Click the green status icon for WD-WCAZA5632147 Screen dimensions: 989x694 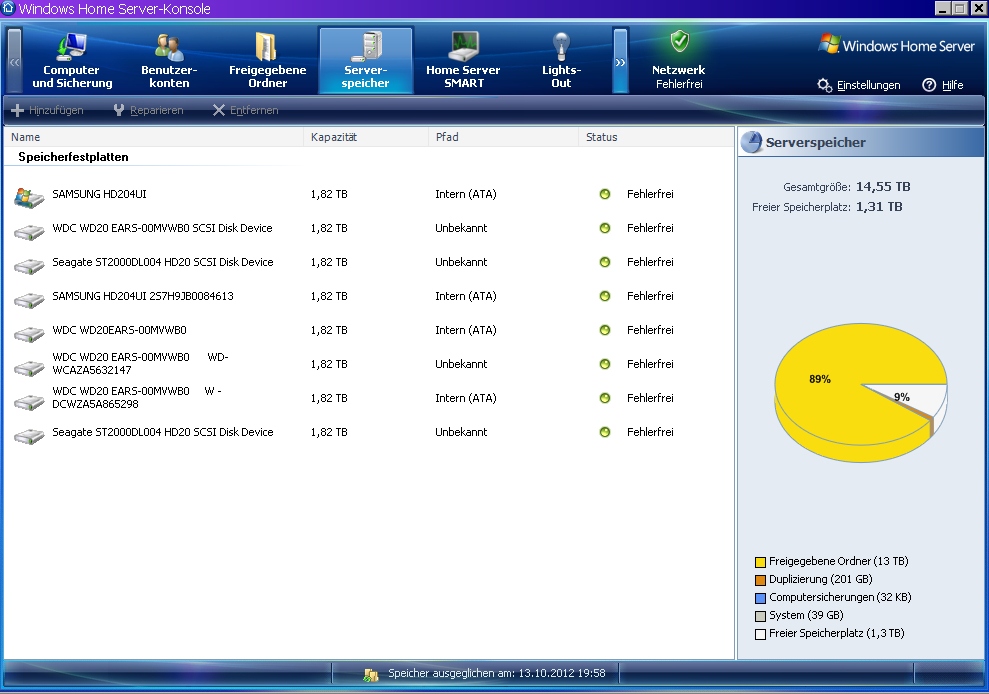tap(605, 364)
